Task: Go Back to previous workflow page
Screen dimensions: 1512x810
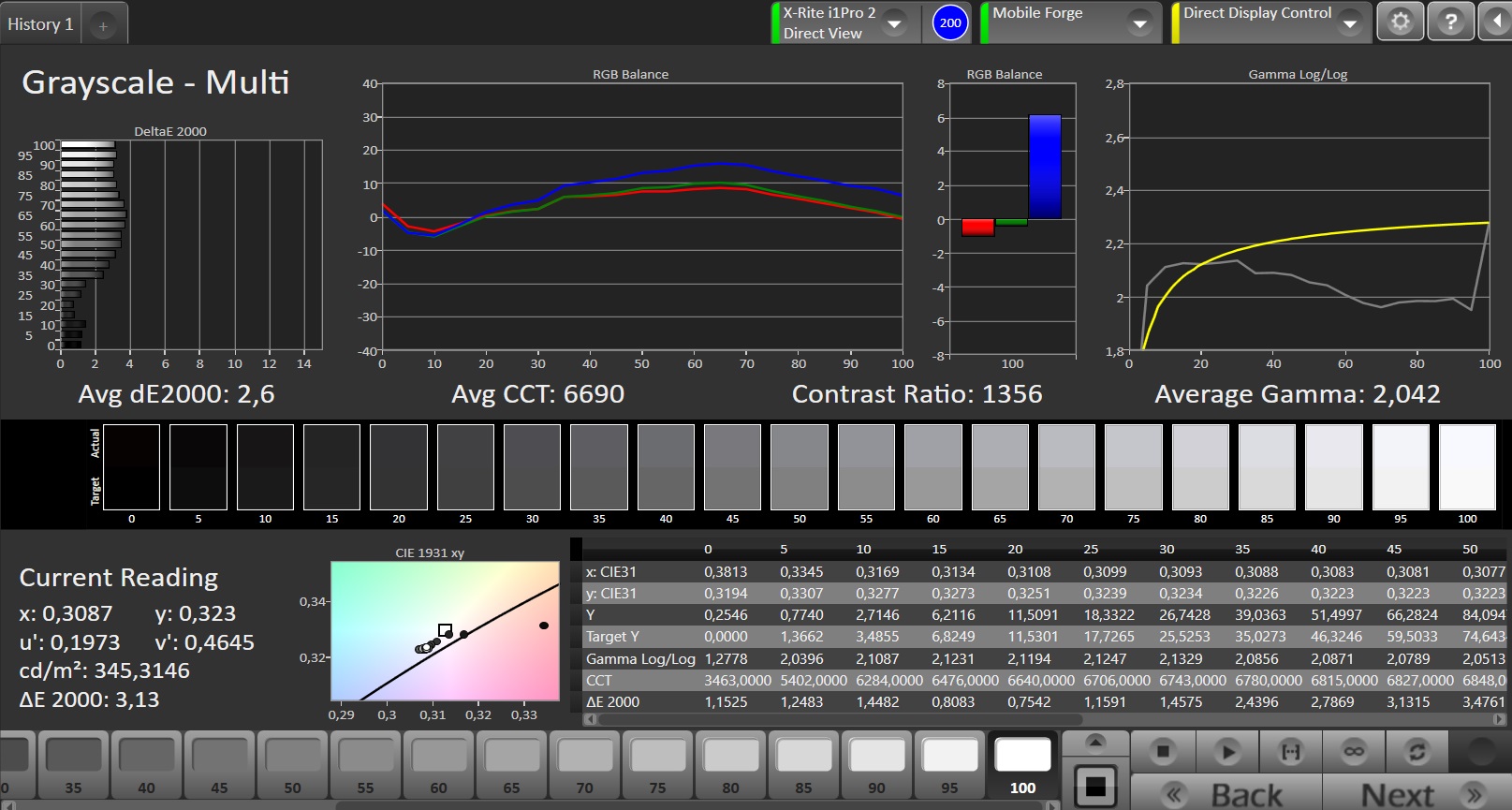Action: point(1226,795)
